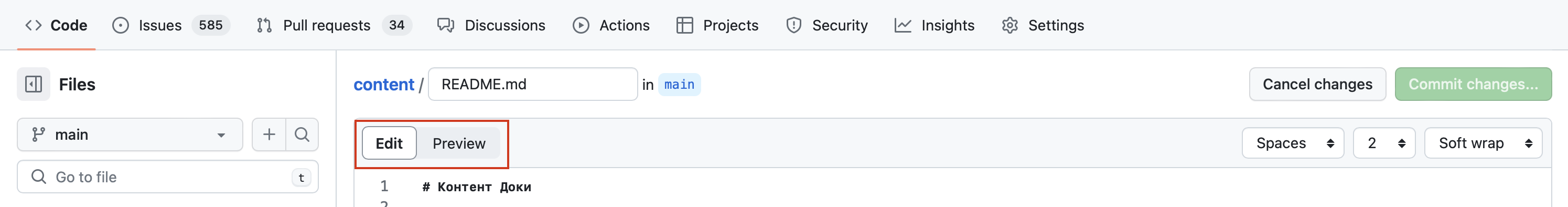The width and height of the screenshot is (1568, 207).
Task: Open Soft wrap mode dropdown
Action: (1484, 143)
